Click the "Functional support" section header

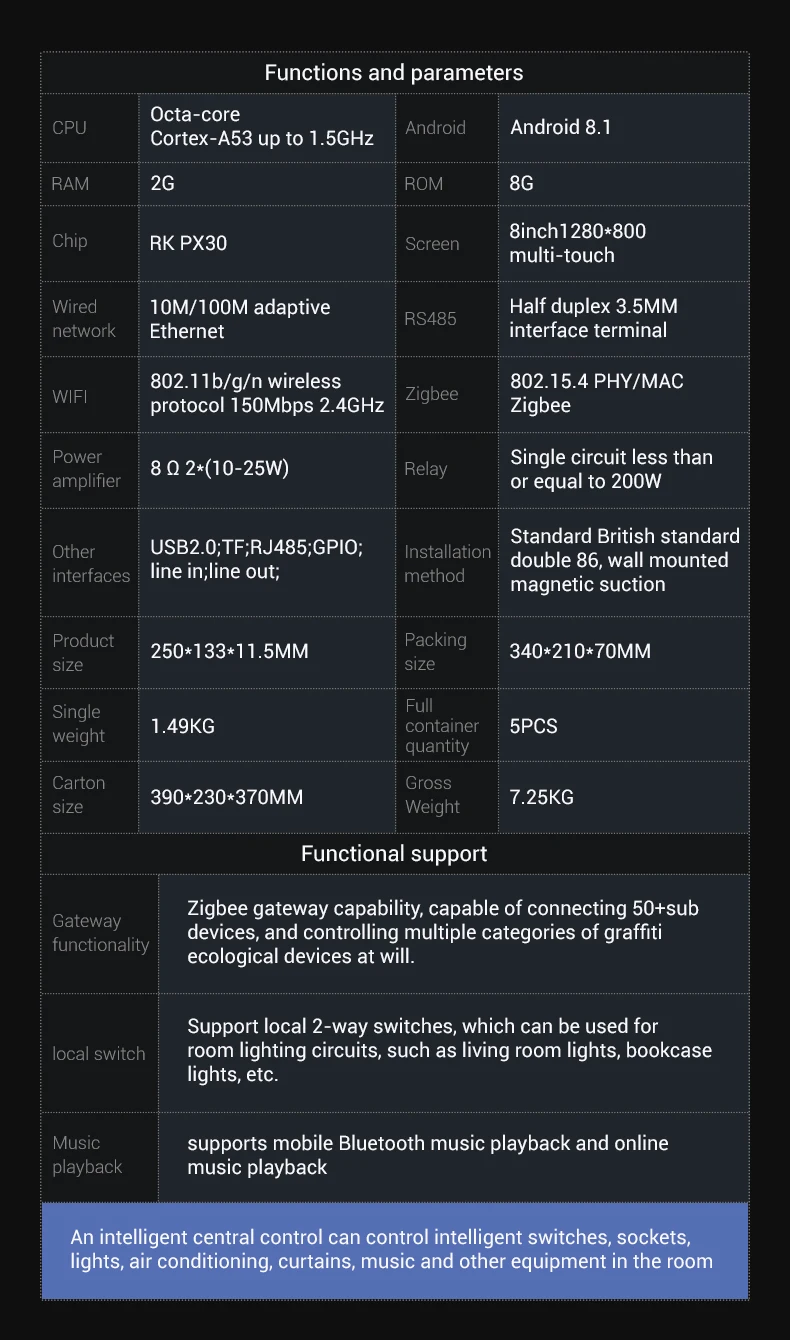[394, 854]
